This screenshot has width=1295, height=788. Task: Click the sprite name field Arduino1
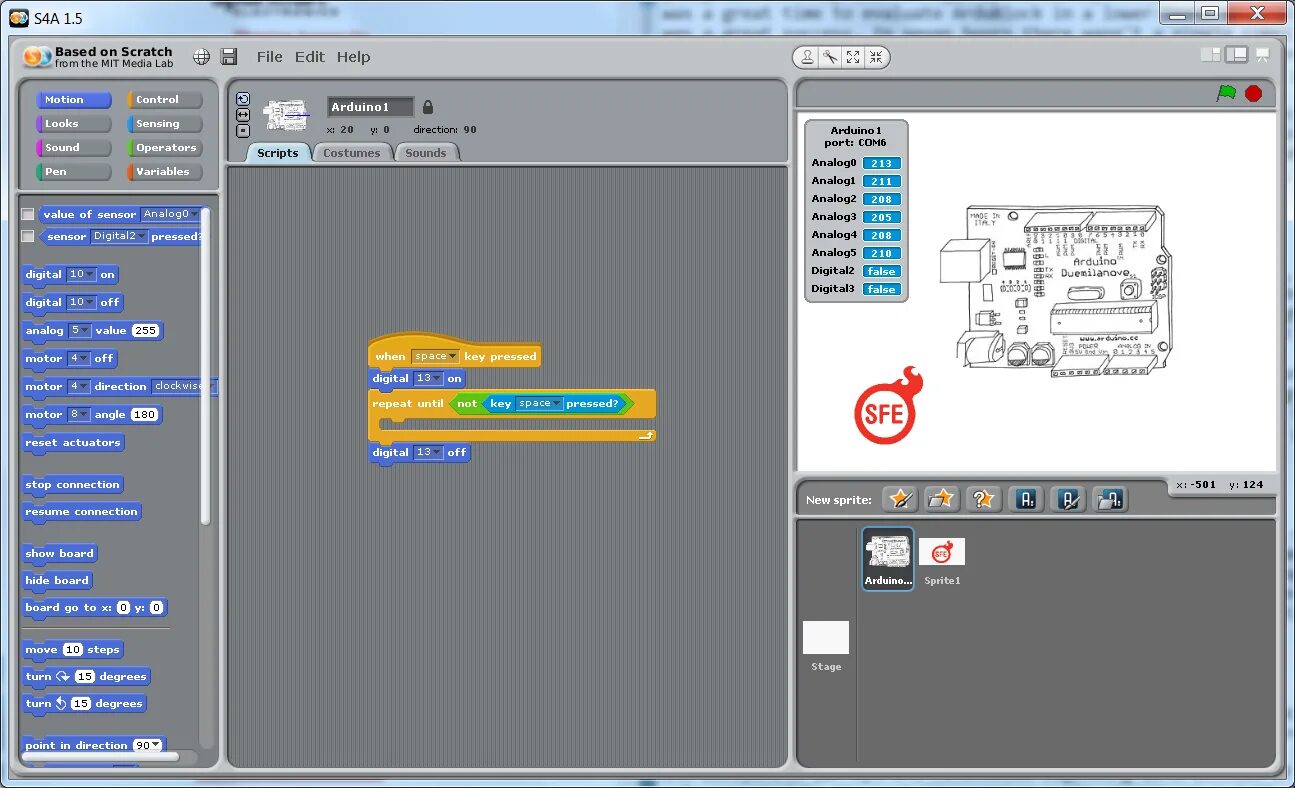[x=370, y=107]
